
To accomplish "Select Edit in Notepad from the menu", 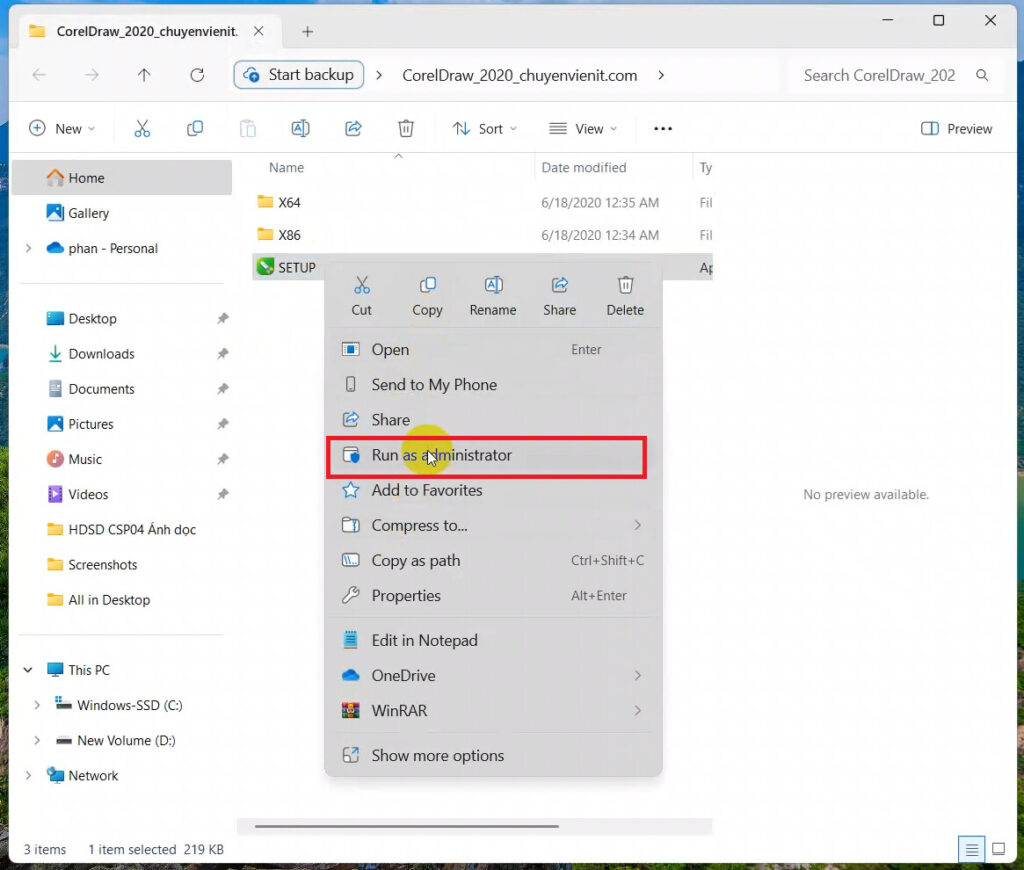I will tap(424, 640).
